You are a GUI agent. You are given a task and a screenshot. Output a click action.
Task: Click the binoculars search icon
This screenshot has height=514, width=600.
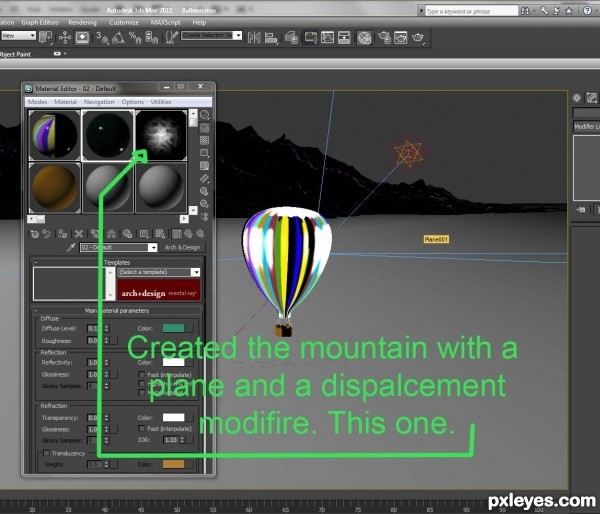point(526,11)
